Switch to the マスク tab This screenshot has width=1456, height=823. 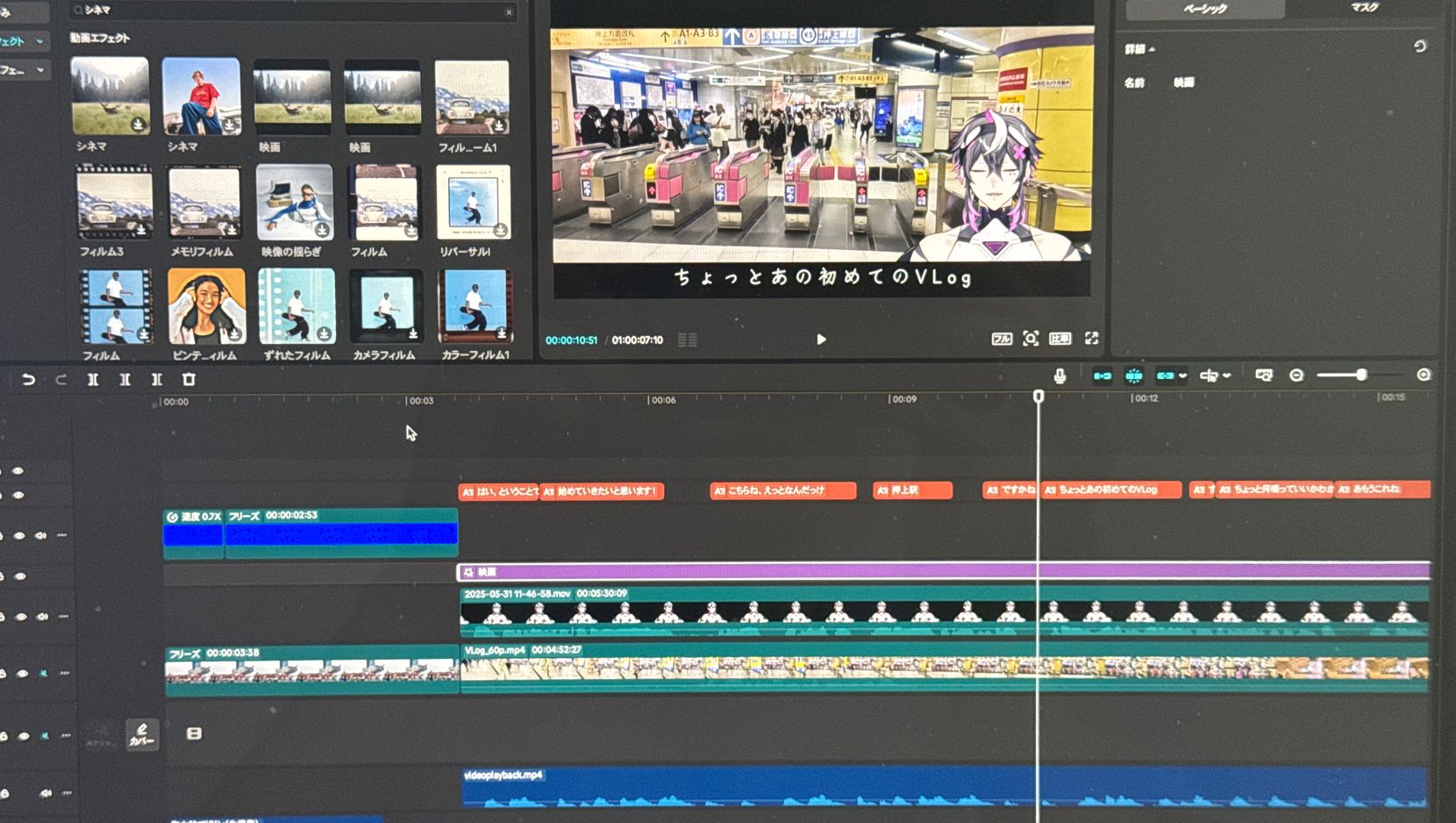point(1365,8)
